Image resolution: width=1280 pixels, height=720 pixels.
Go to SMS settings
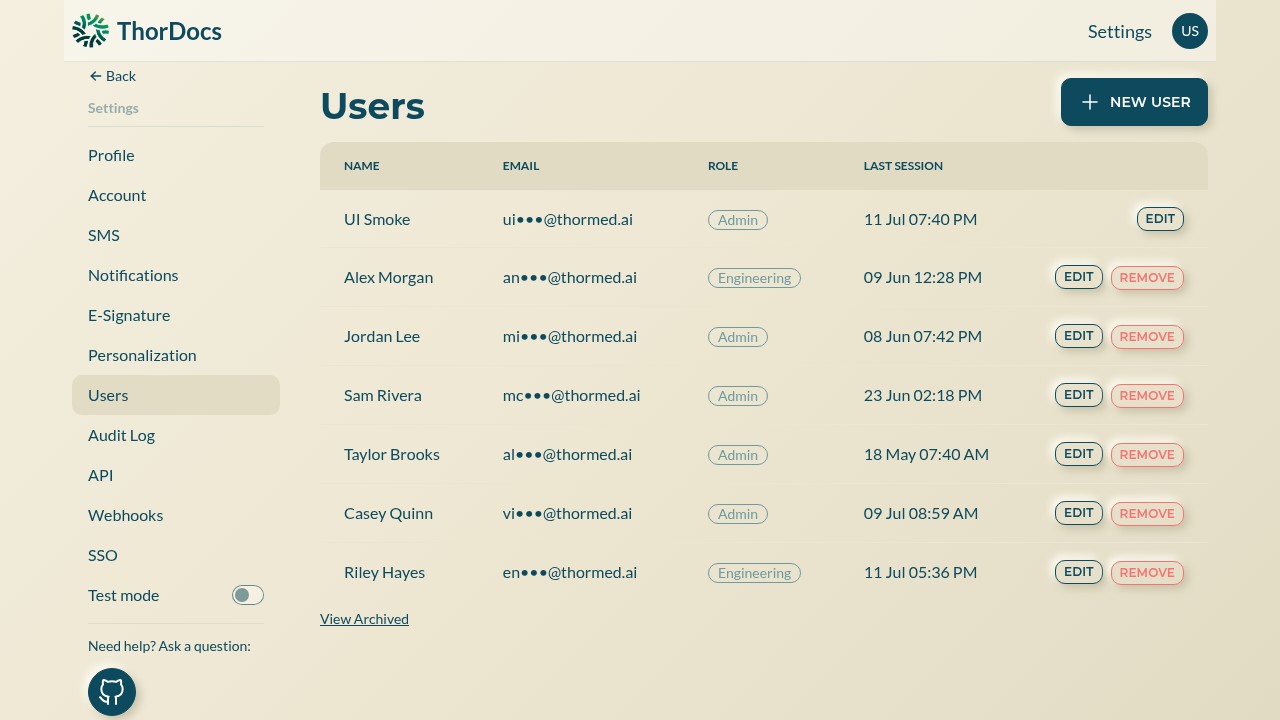coord(176,235)
